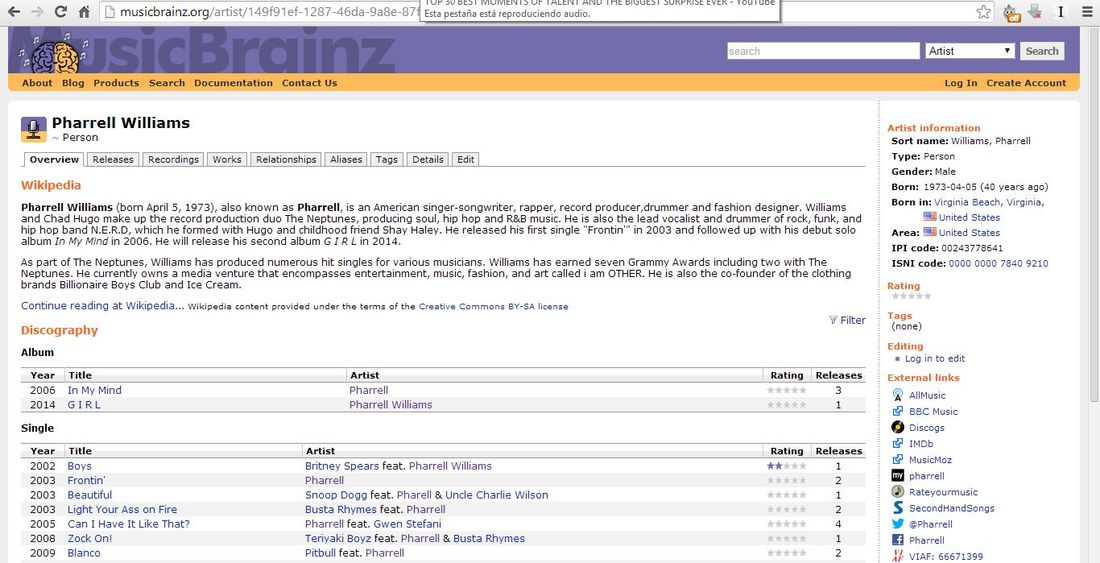The image size is (1100, 563).
Task: Click the SecondHandSongs icon
Action: coord(897,508)
